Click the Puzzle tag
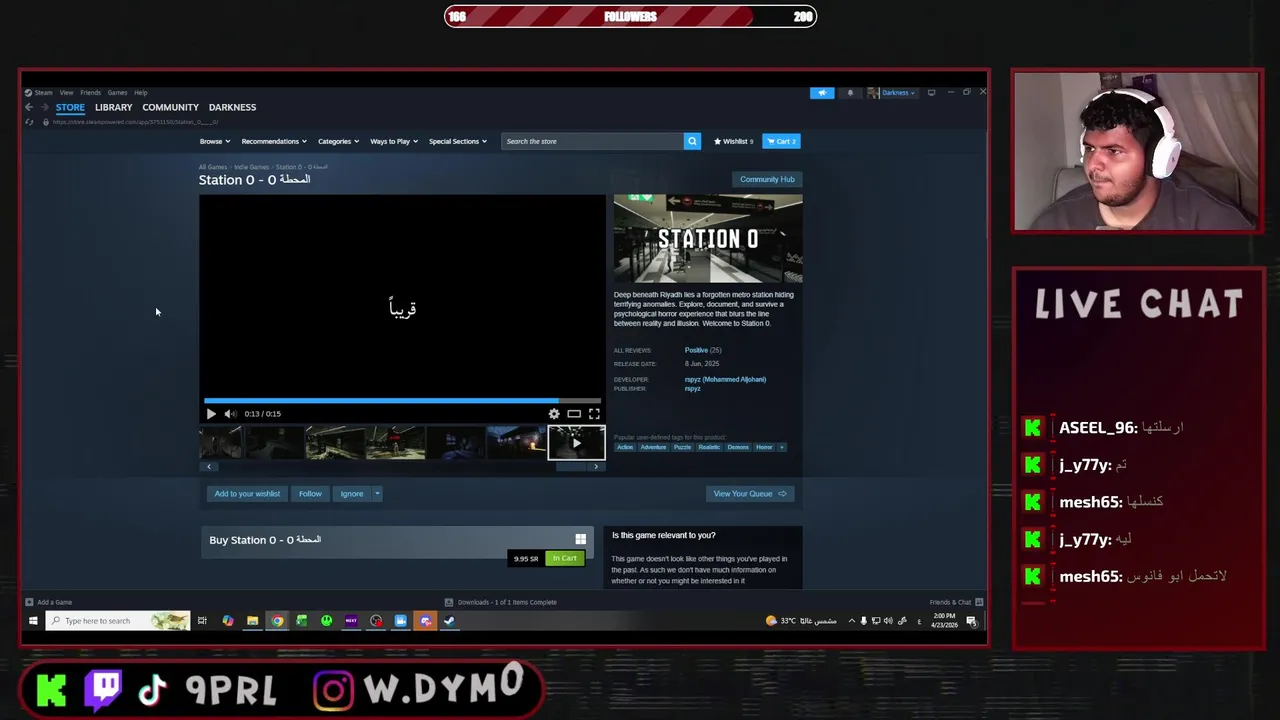This screenshot has width=1280, height=720. 682,447
